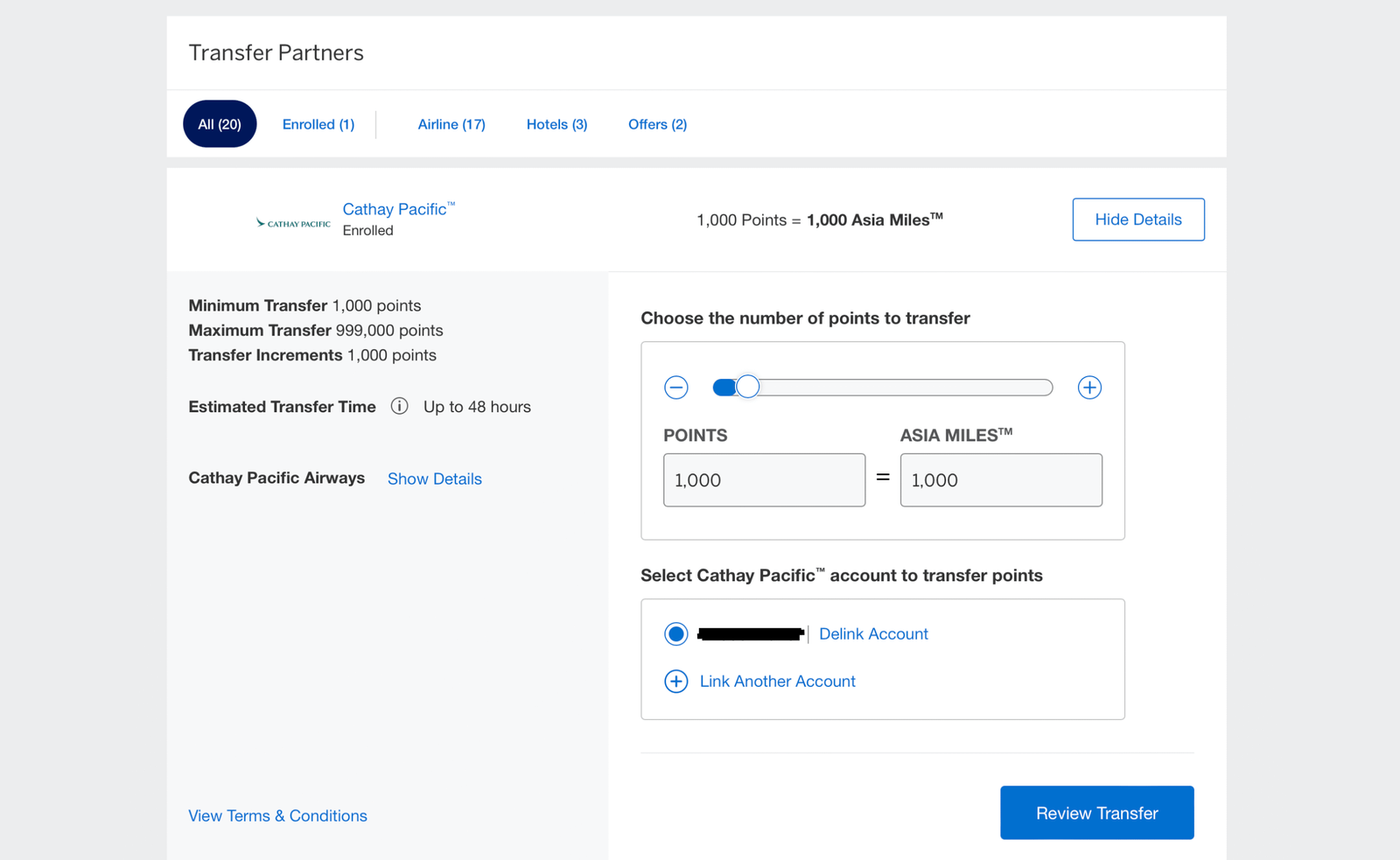
Task: Switch to the All (20) tab
Action: (x=220, y=124)
